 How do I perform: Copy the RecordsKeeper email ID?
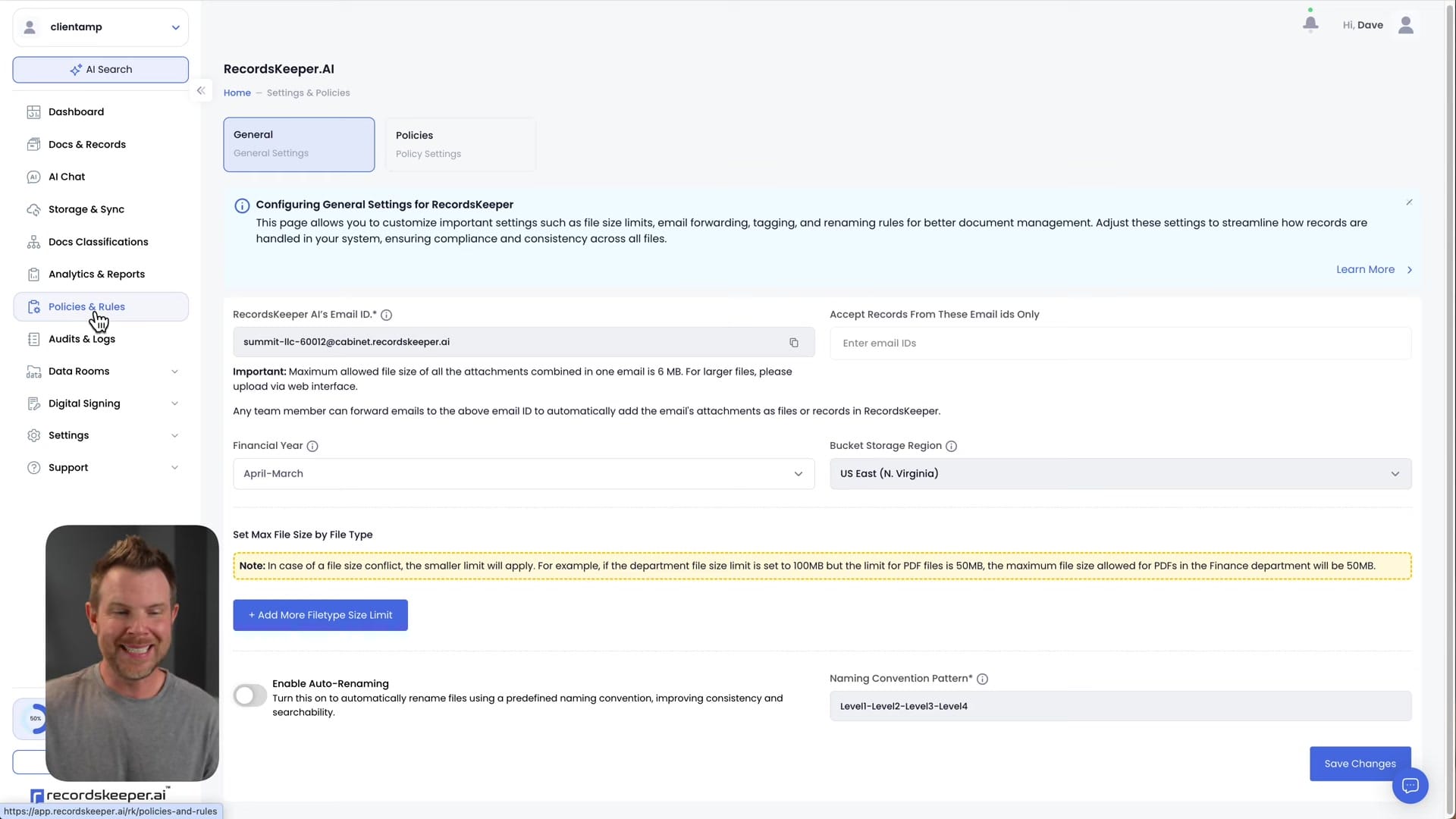pos(794,343)
